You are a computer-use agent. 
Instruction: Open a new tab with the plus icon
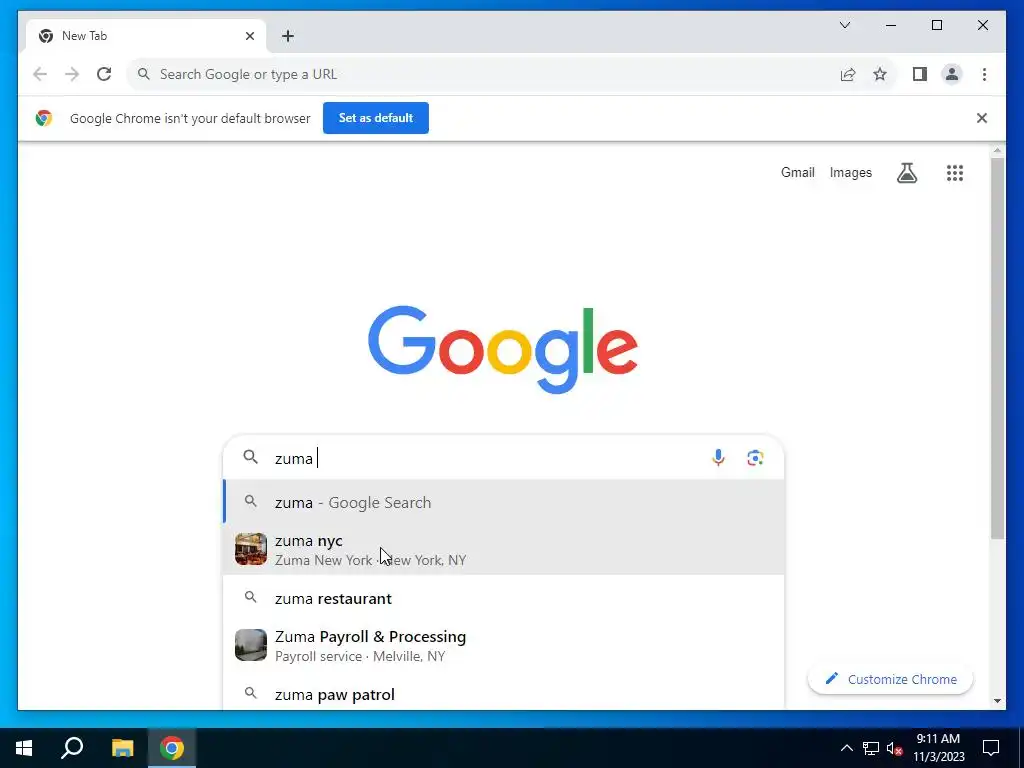tap(288, 36)
